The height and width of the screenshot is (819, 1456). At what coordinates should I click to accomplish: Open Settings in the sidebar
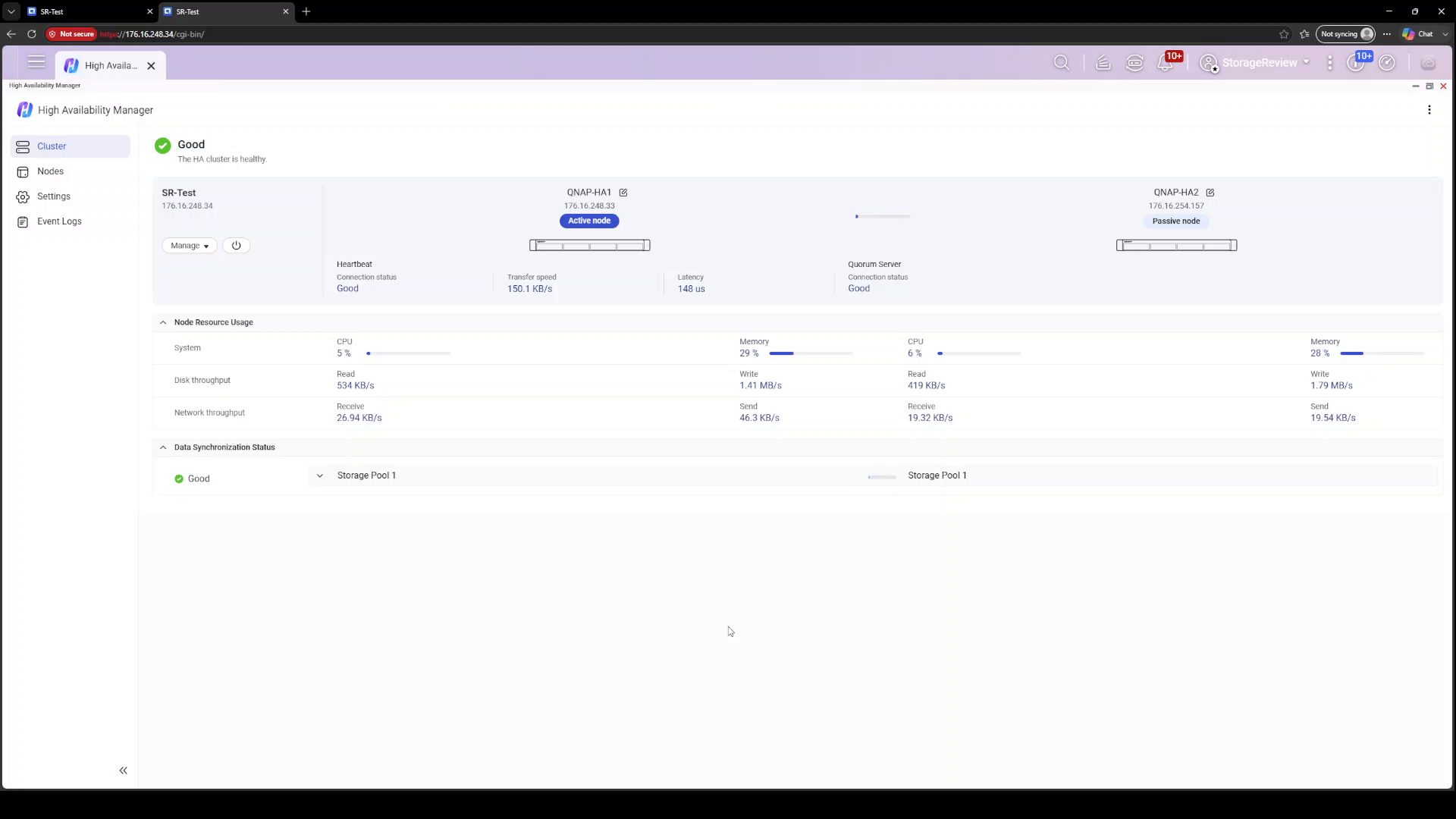(x=71, y=196)
